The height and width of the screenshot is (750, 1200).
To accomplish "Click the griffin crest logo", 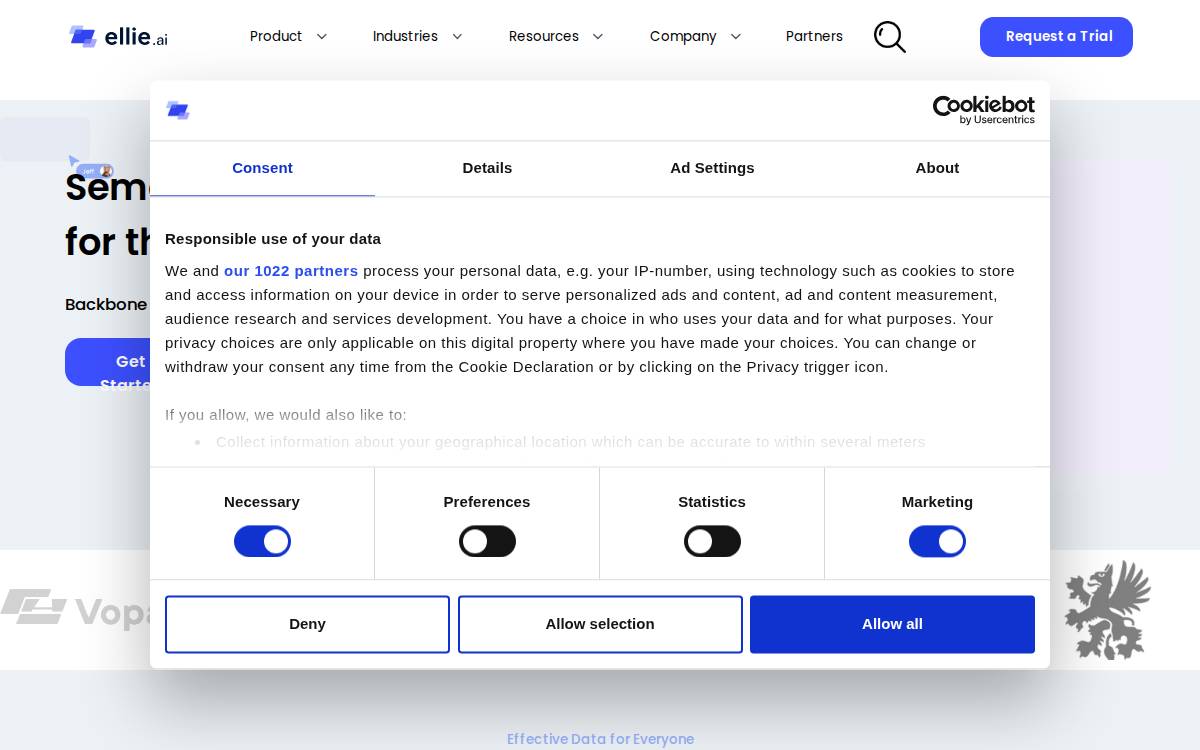I will (x=1107, y=610).
